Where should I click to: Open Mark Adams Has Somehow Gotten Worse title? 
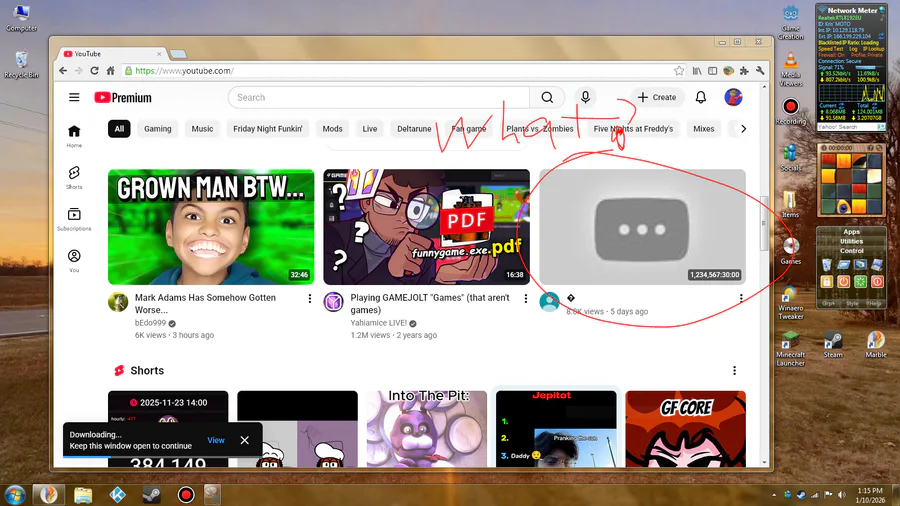205,303
